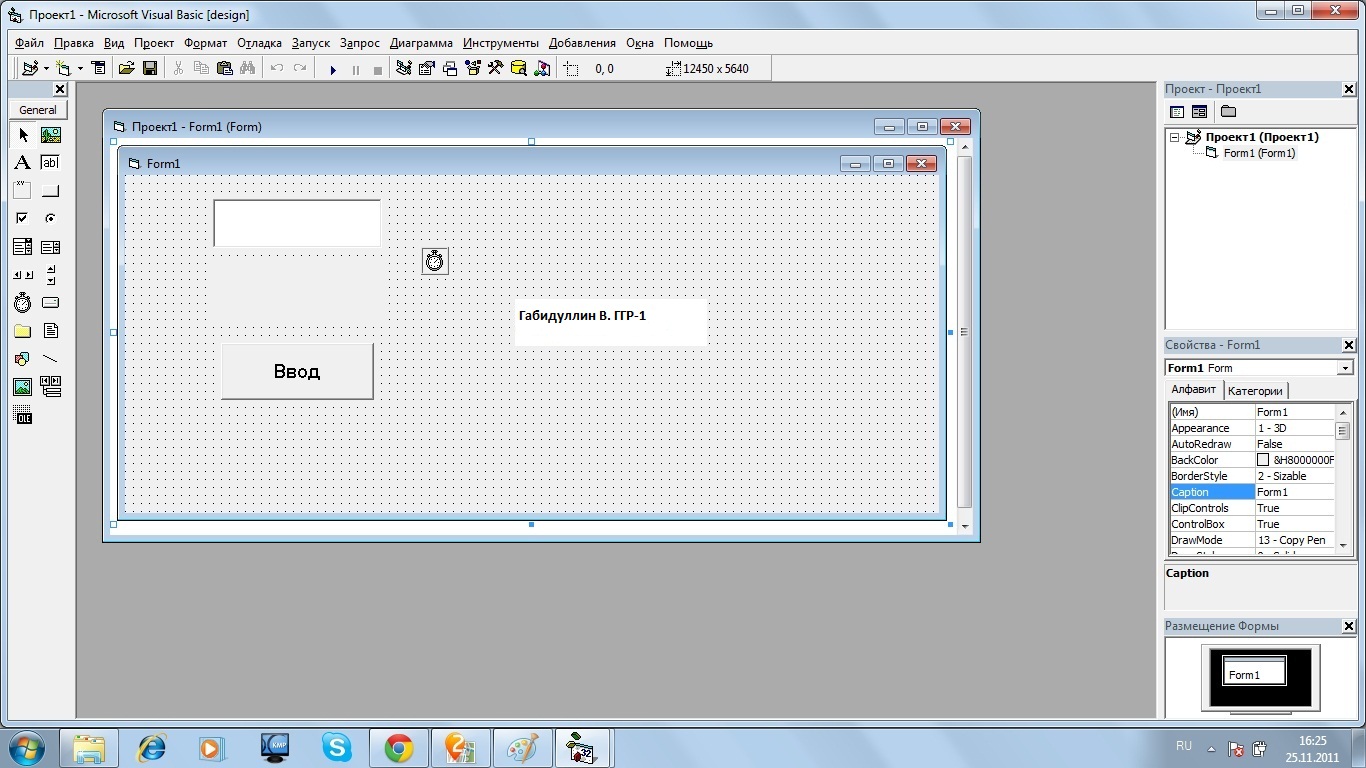
Task: Click the Start button to run the project
Action: coord(333,68)
